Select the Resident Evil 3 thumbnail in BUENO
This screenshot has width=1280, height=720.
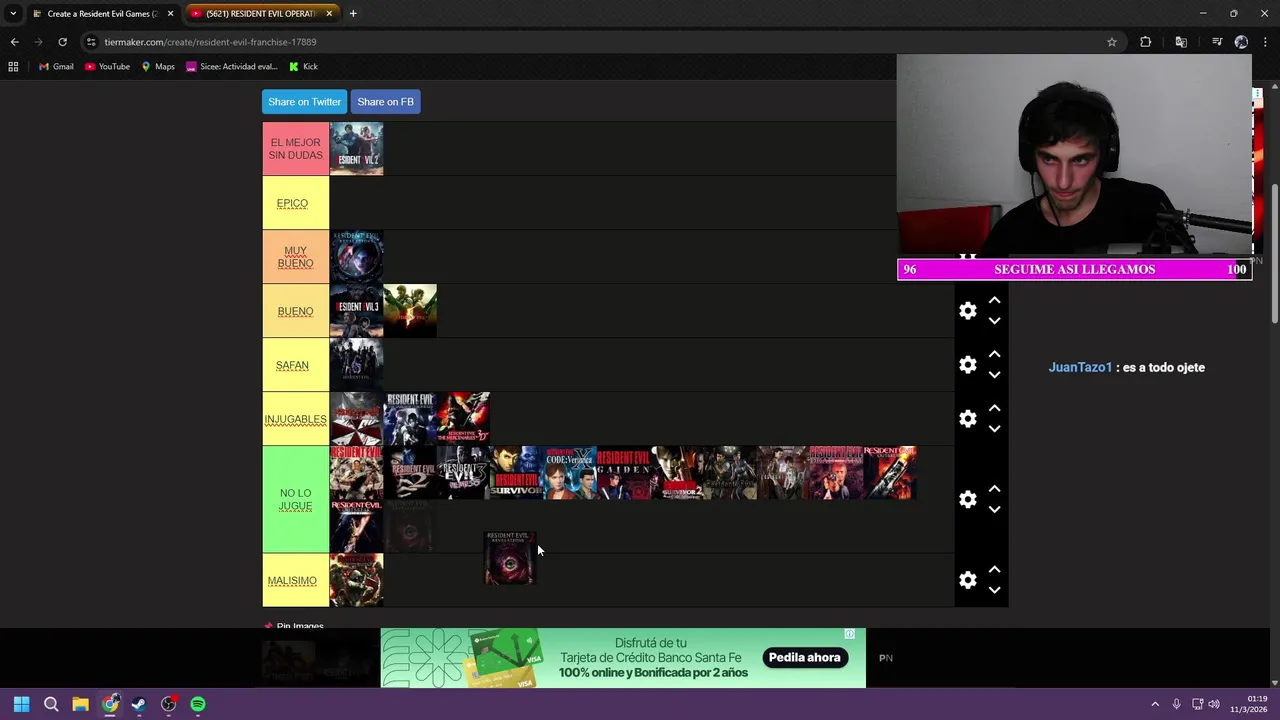356,311
